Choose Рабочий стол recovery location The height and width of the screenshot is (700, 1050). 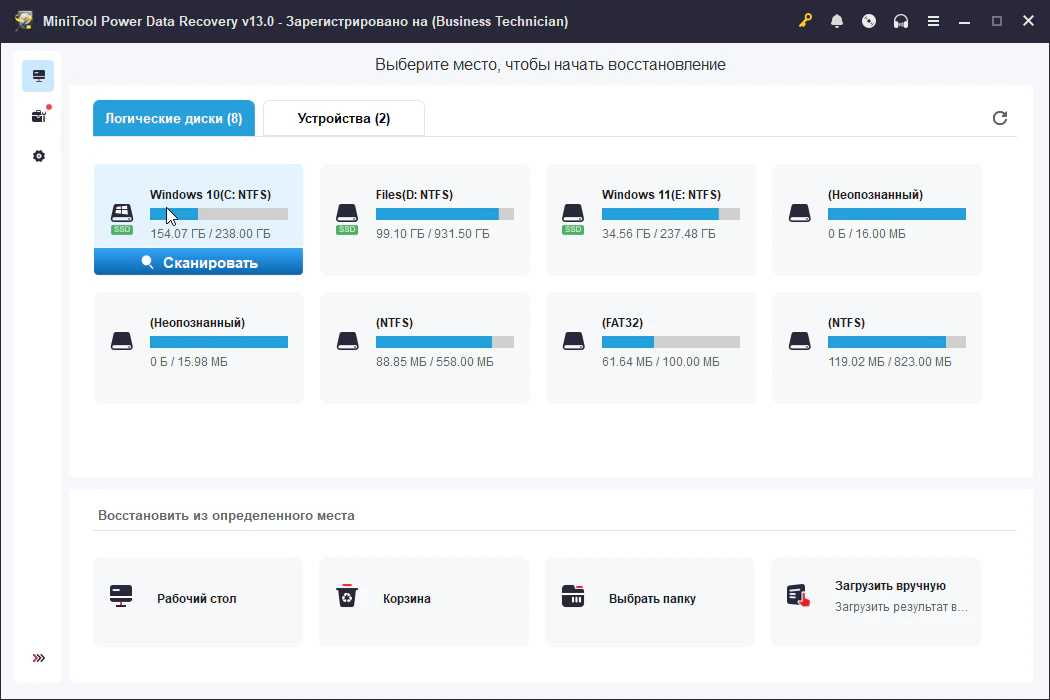tap(198, 602)
